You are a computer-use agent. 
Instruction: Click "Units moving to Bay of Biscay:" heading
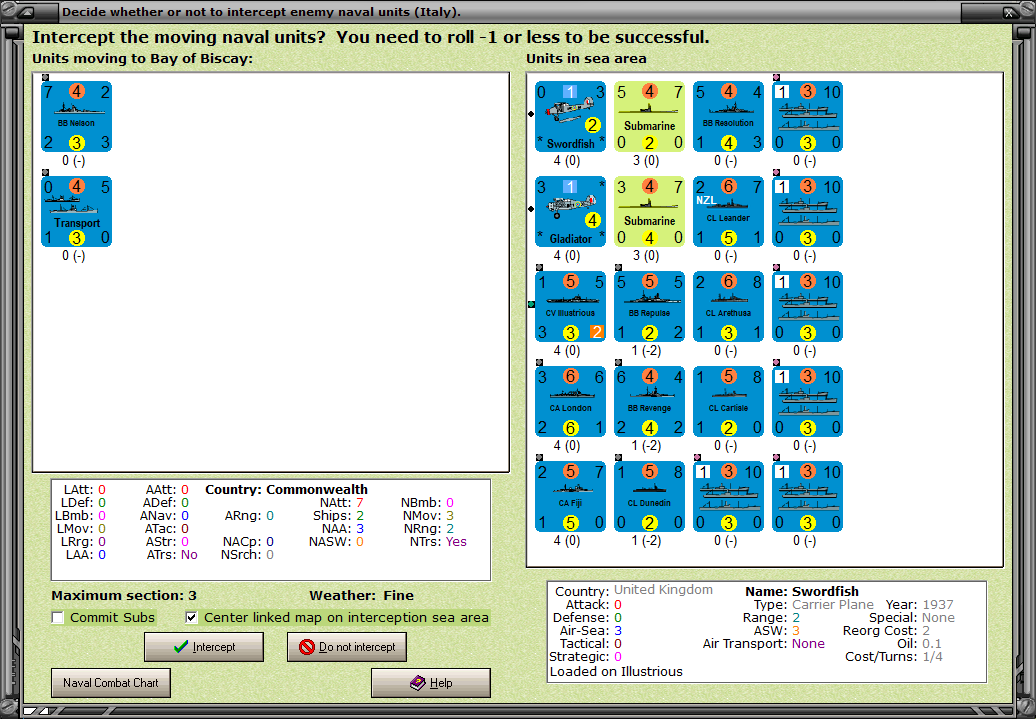tap(143, 58)
